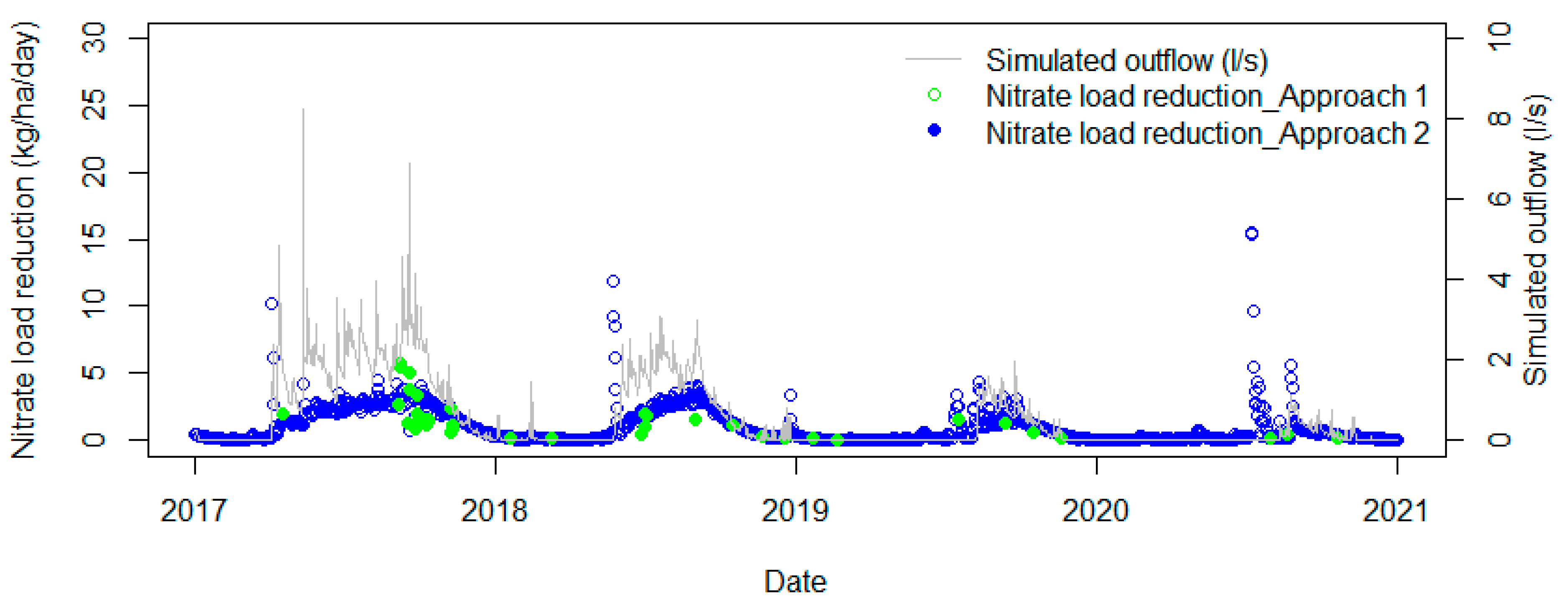Click the gray Simulated outflow legend line
Viewport: 1568px width, 607px height.
click(933, 59)
